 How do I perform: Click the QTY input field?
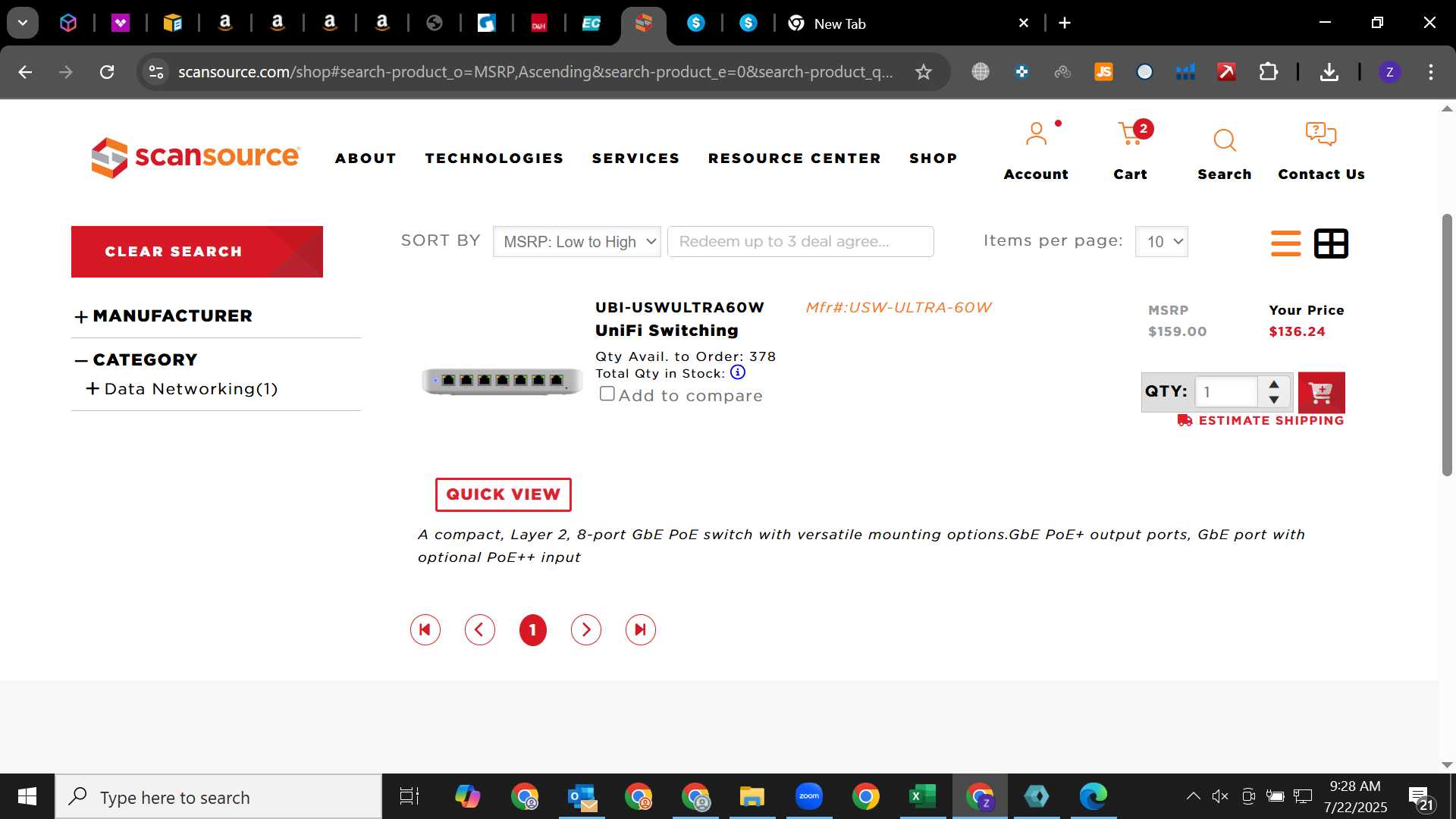point(1225,392)
